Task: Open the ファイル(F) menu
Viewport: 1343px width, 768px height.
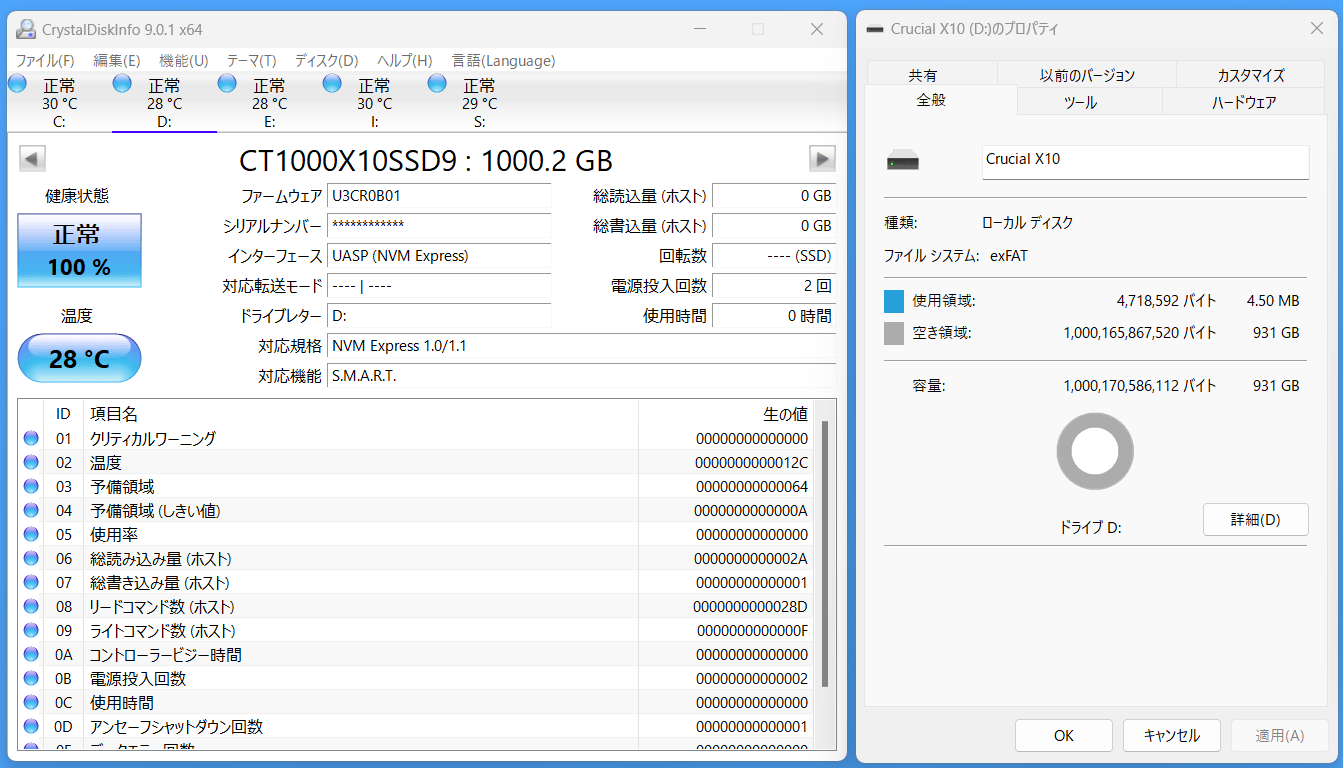Action: (x=45, y=61)
